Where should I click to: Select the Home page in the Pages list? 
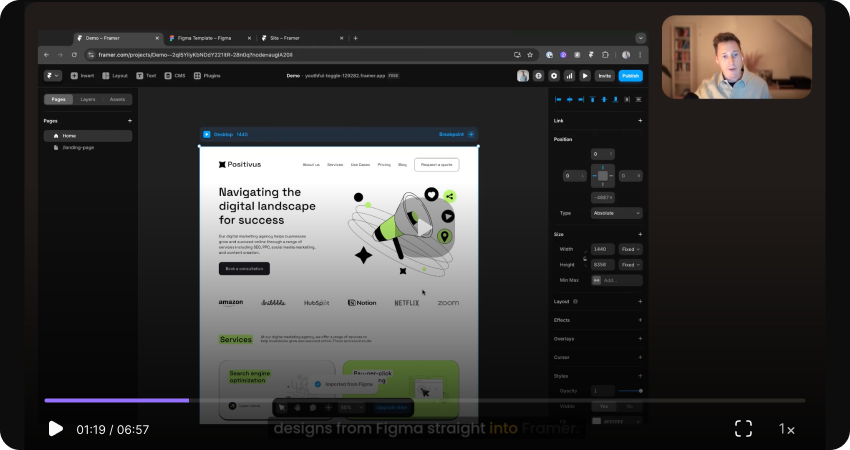(88, 136)
